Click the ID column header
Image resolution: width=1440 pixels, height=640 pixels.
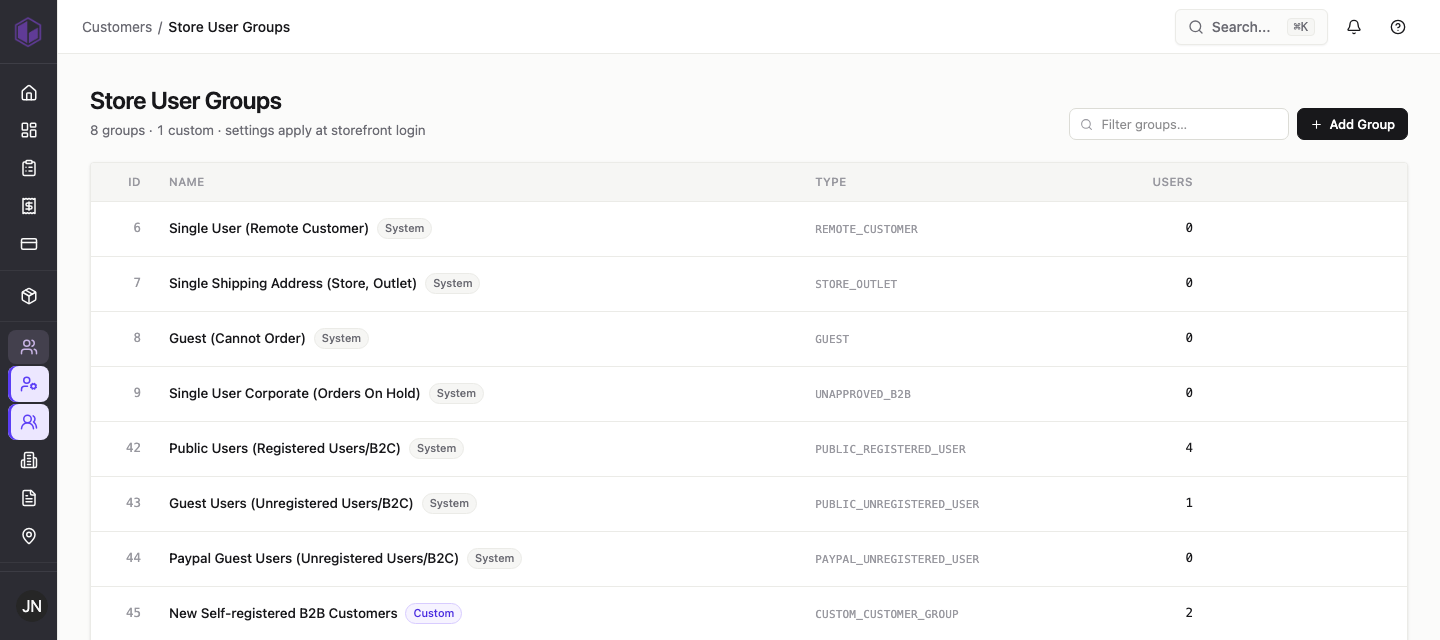(134, 182)
